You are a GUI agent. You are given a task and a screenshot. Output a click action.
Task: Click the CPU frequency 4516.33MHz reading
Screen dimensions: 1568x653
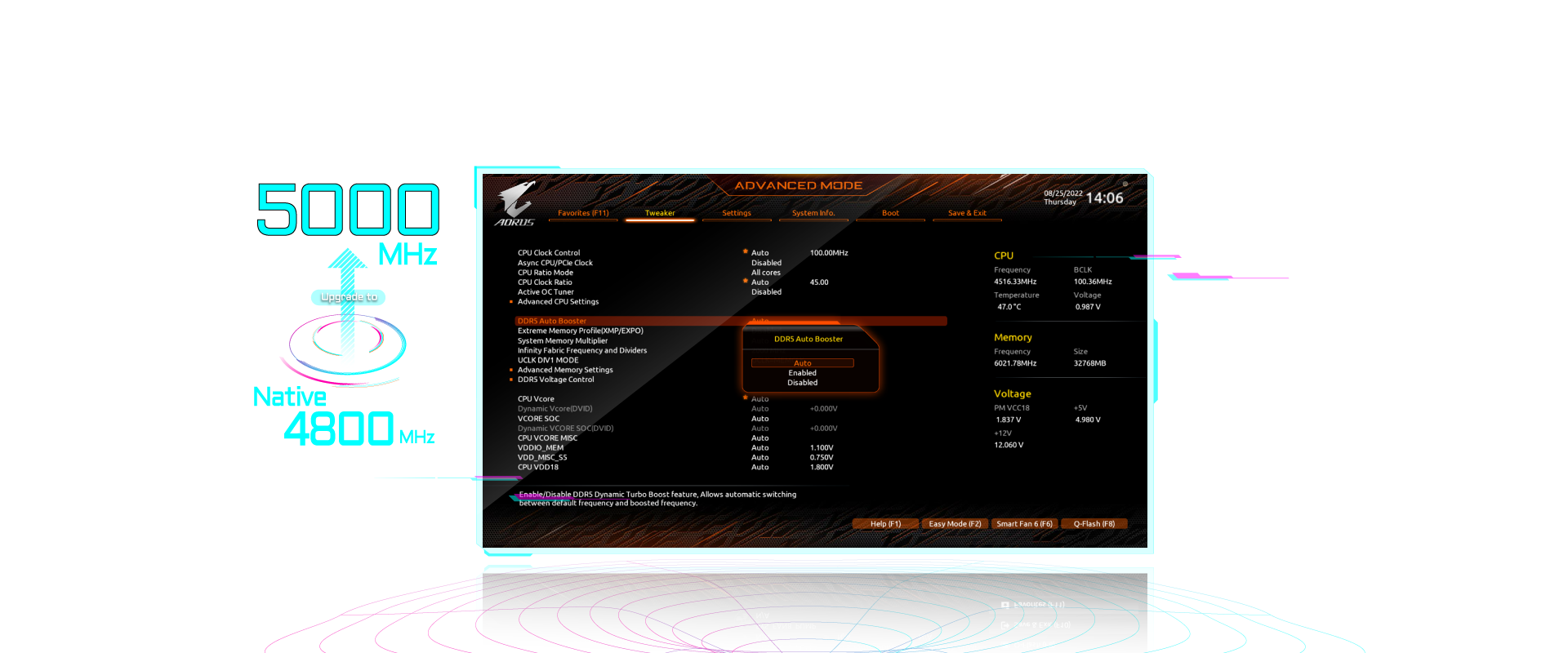(x=1015, y=282)
